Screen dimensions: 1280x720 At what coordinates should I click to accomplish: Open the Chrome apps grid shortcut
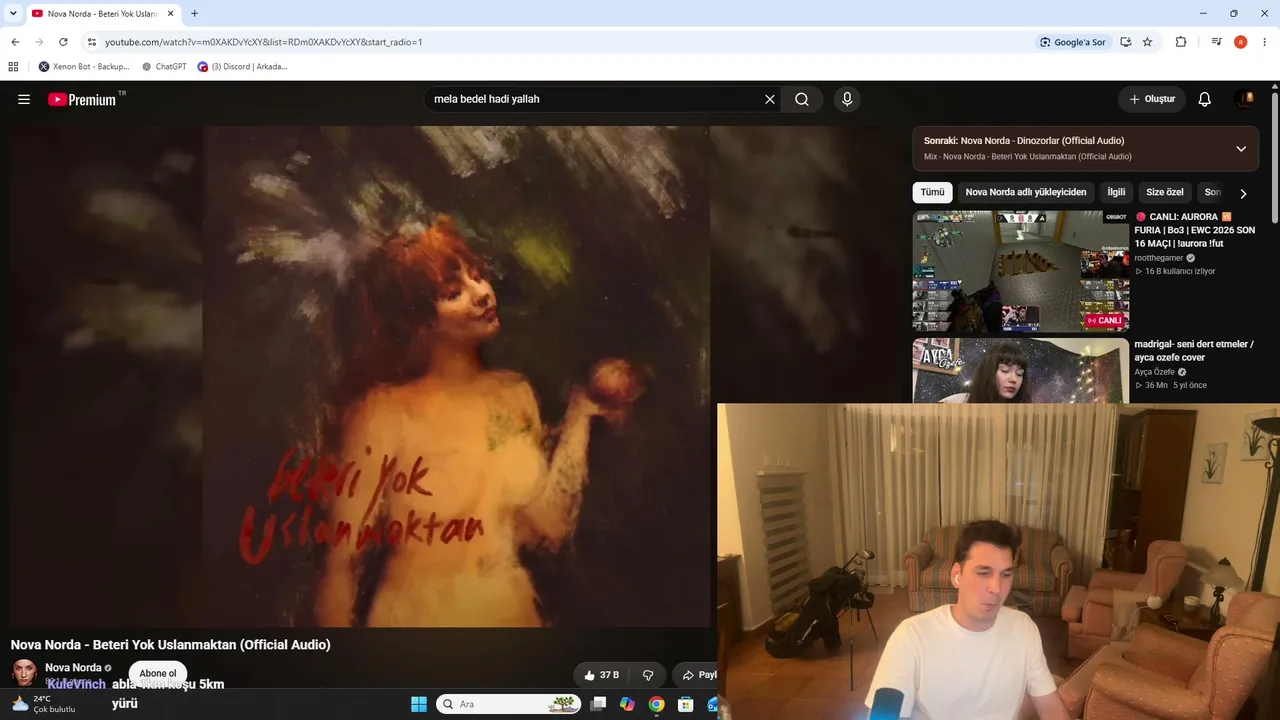(13, 67)
